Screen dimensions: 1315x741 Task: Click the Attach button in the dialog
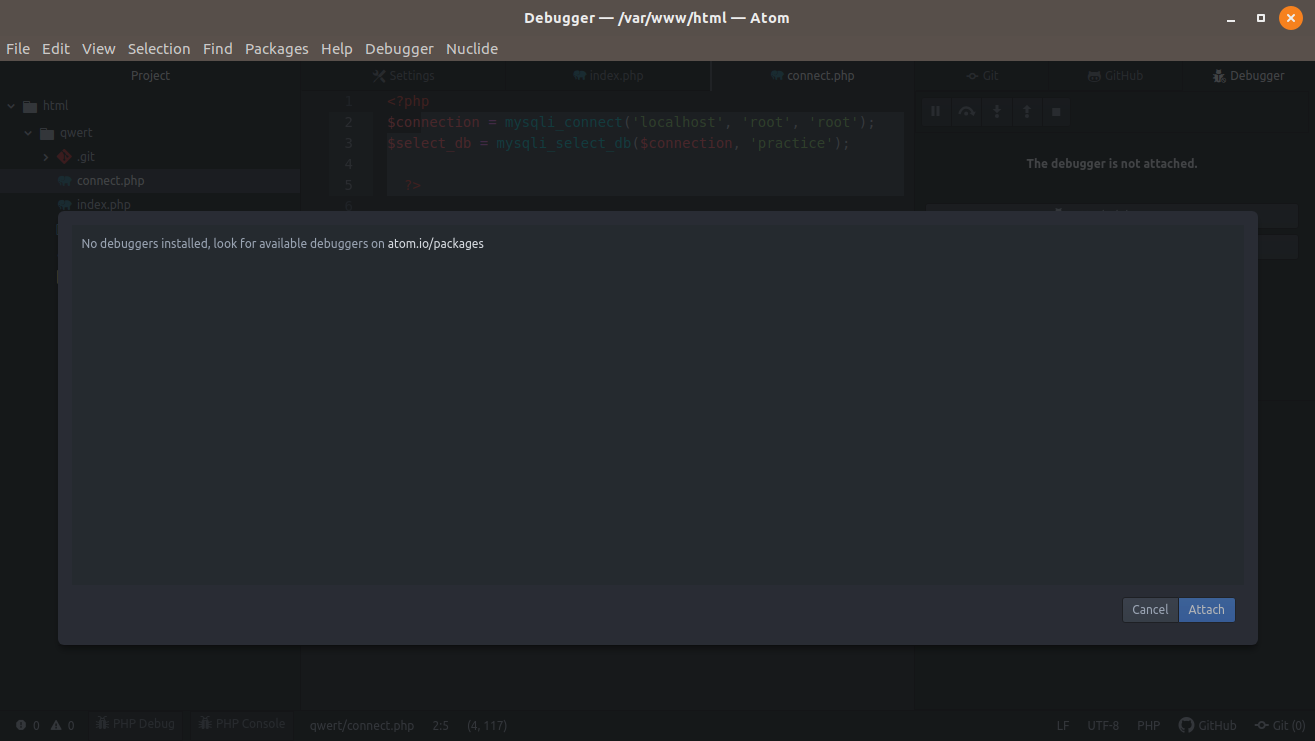(x=1206, y=610)
